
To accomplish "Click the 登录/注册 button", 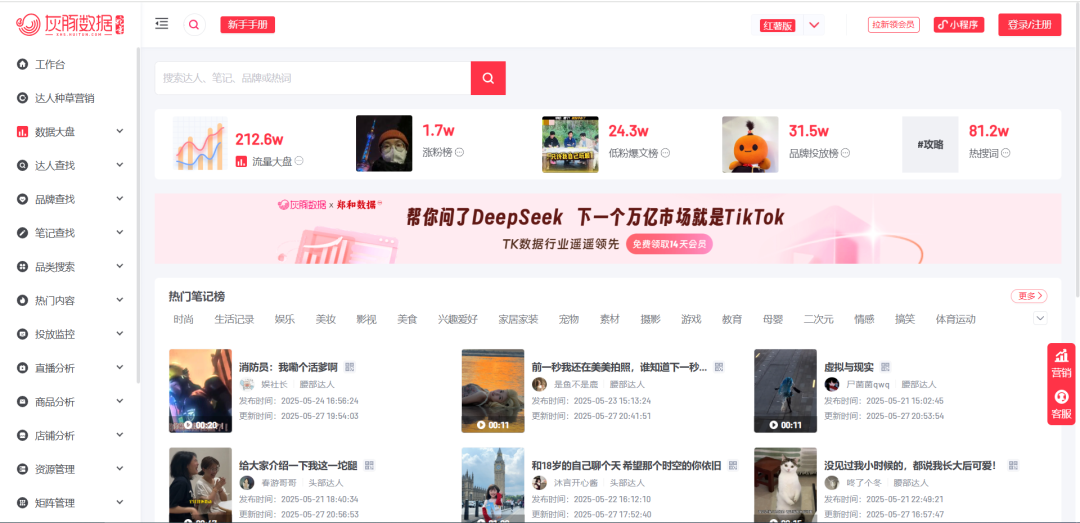I will (x=1030, y=25).
